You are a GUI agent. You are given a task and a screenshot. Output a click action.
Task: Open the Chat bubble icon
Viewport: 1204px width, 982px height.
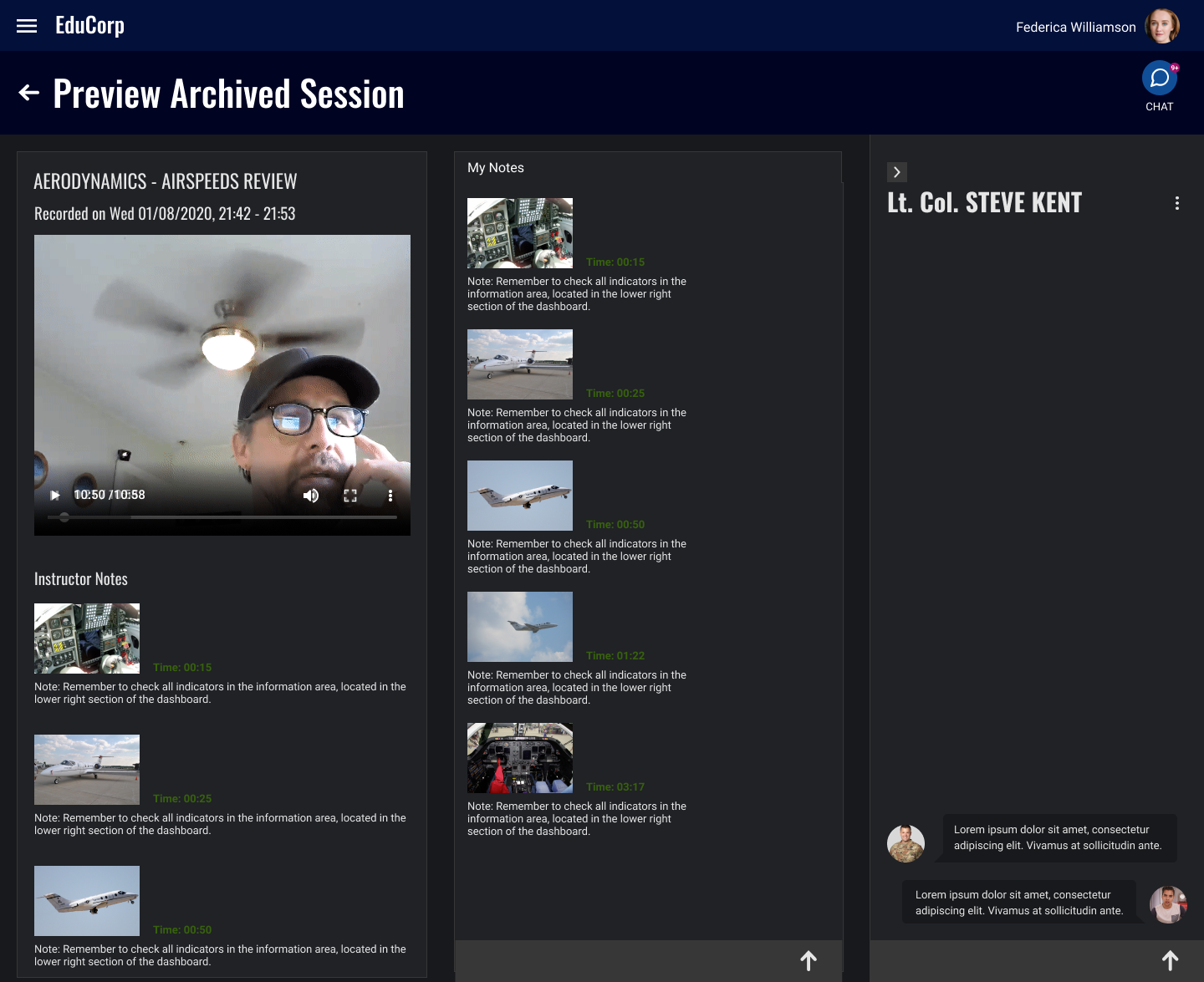click(x=1160, y=78)
